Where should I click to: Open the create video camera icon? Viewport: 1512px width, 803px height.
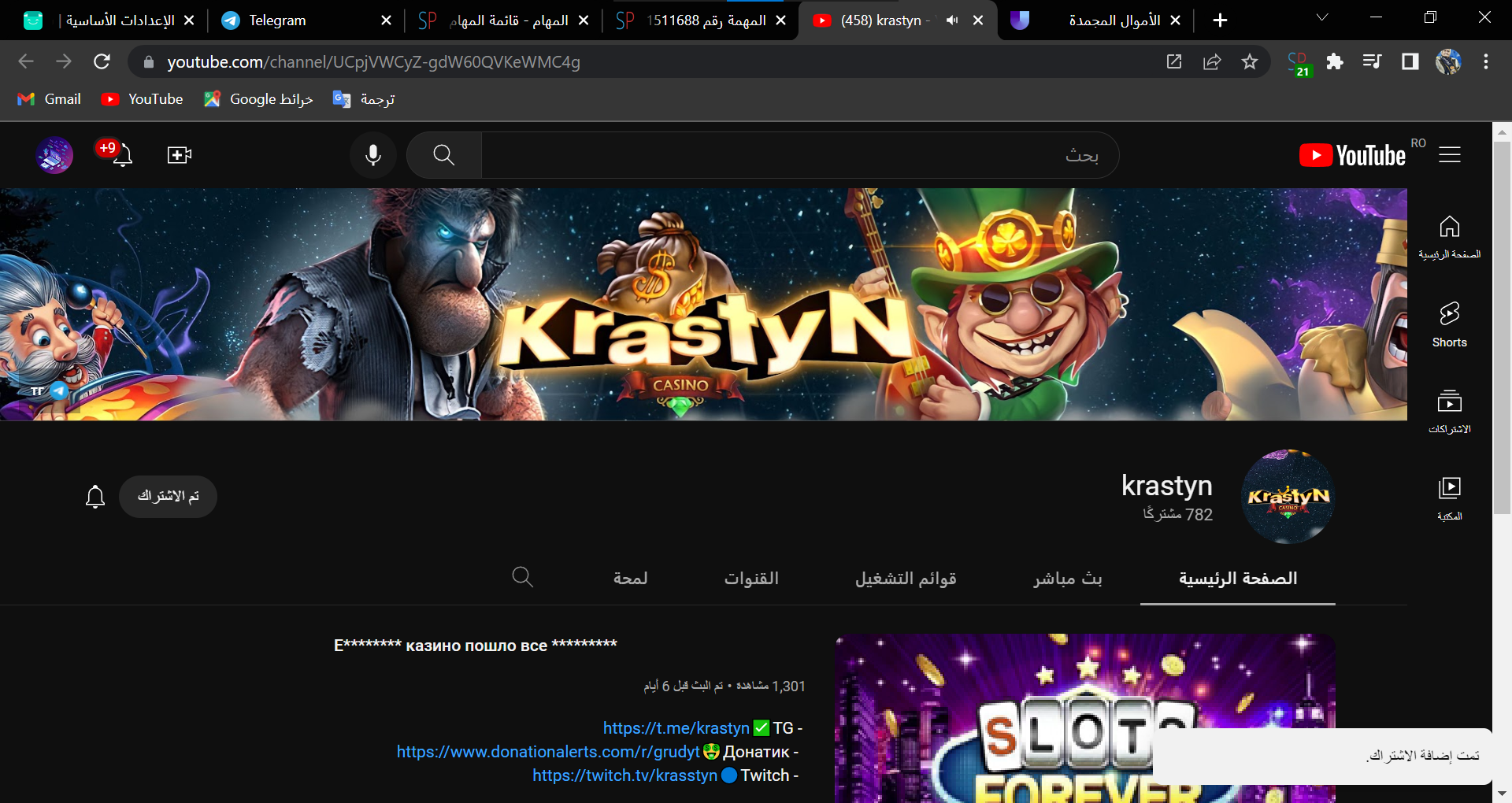(180, 155)
